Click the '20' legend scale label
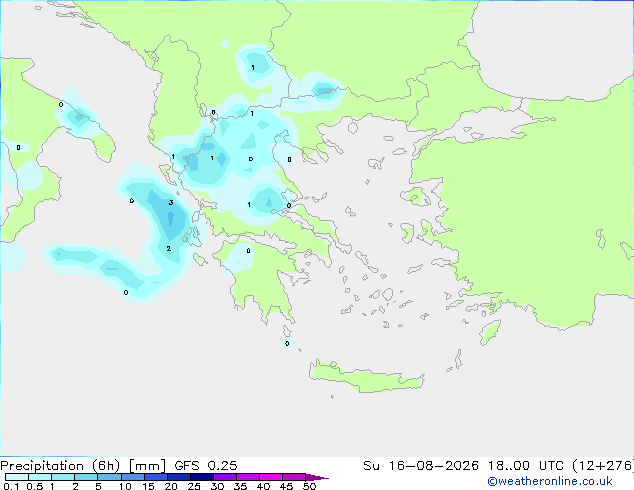 [x=171, y=486]
